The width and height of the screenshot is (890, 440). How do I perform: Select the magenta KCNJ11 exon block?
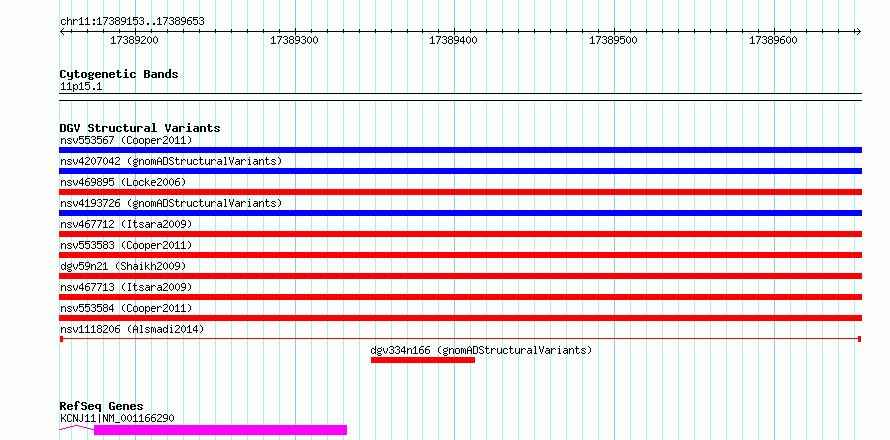[x=220, y=430]
